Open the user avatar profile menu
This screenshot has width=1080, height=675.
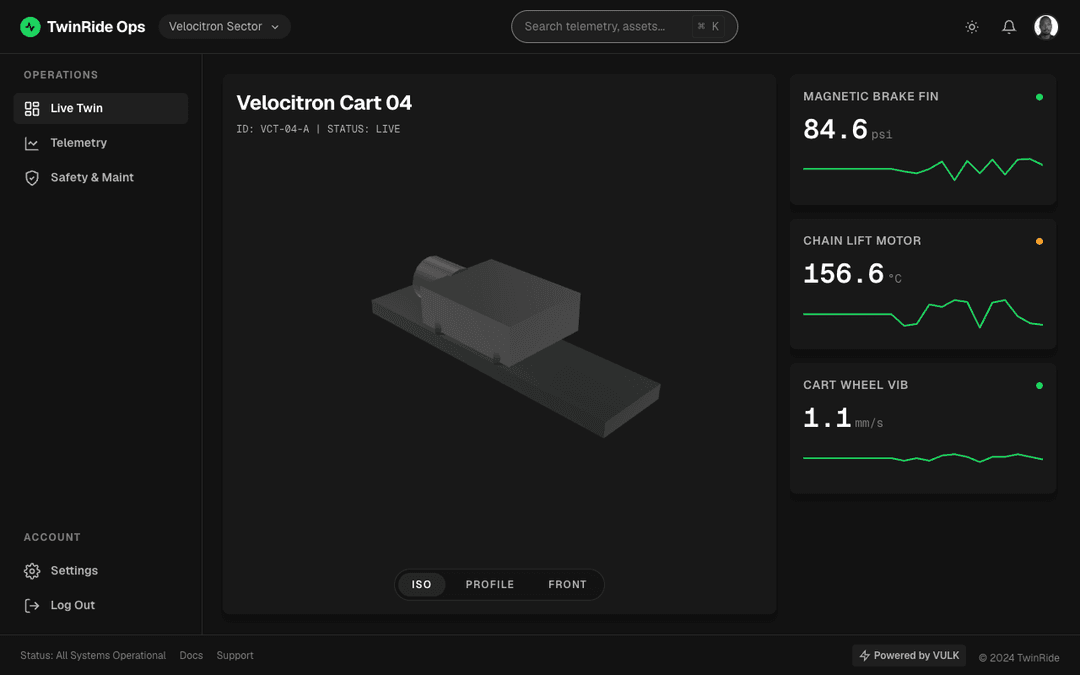point(1046,27)
